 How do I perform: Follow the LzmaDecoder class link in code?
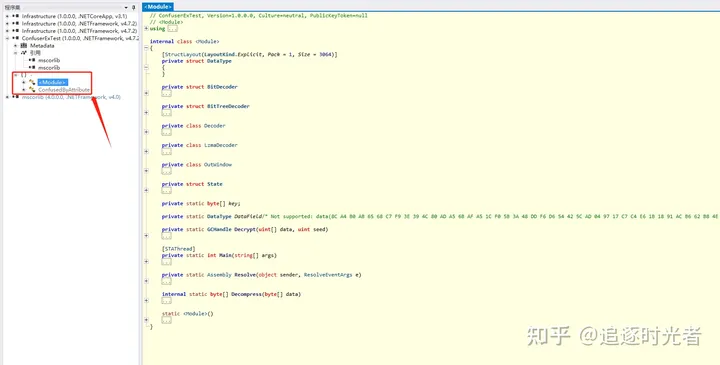tap(221, 145)
